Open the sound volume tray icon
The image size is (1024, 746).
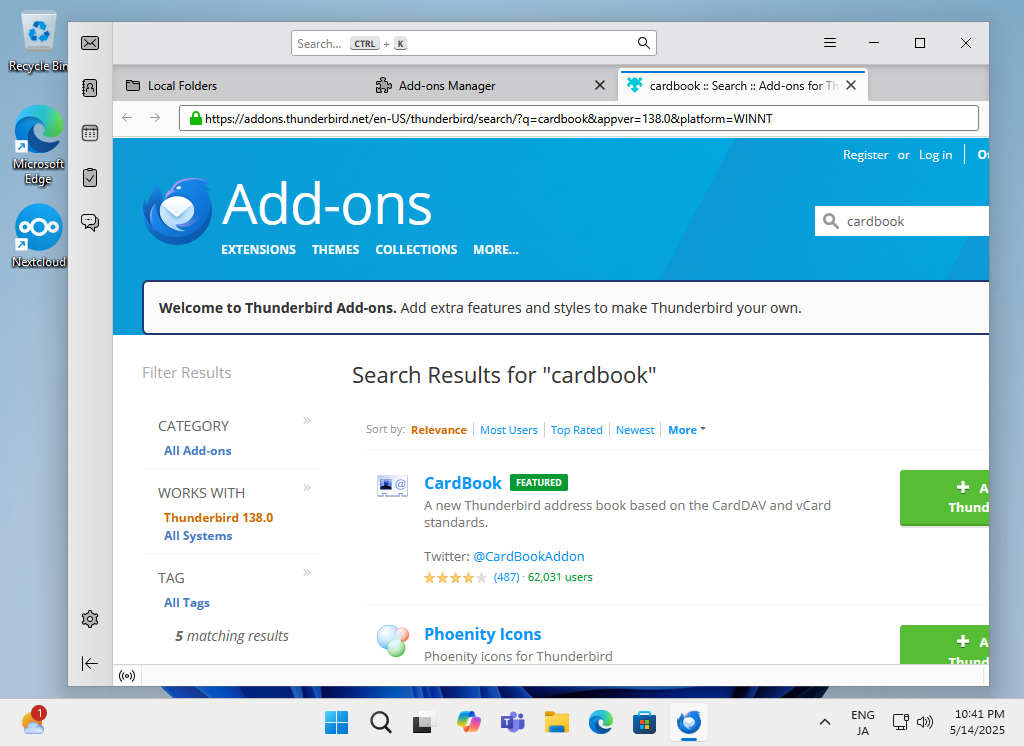[925, 722]
